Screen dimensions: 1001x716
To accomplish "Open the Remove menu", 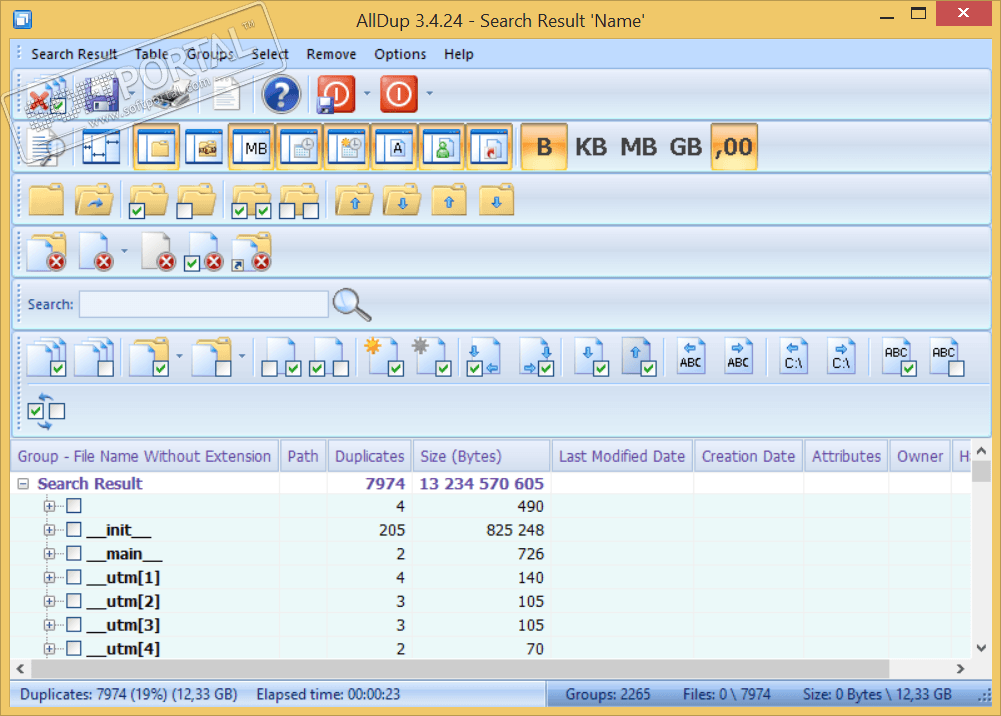I will pyautogui.click(x=331, y=54).
